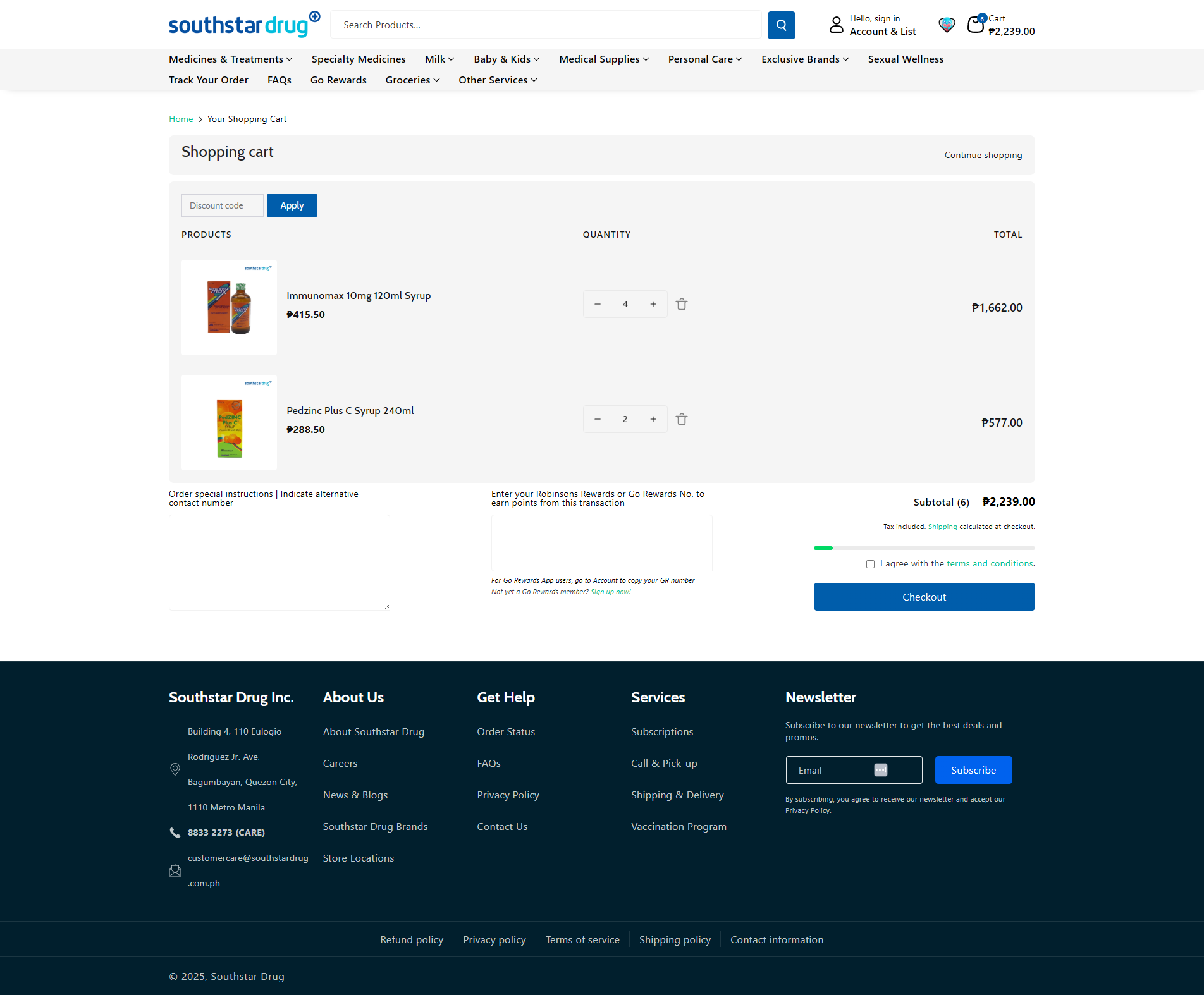Viewport: 1204px width, 995px height.
Task: Open Sexual Wellness category
Action: (x=906, y=59)
